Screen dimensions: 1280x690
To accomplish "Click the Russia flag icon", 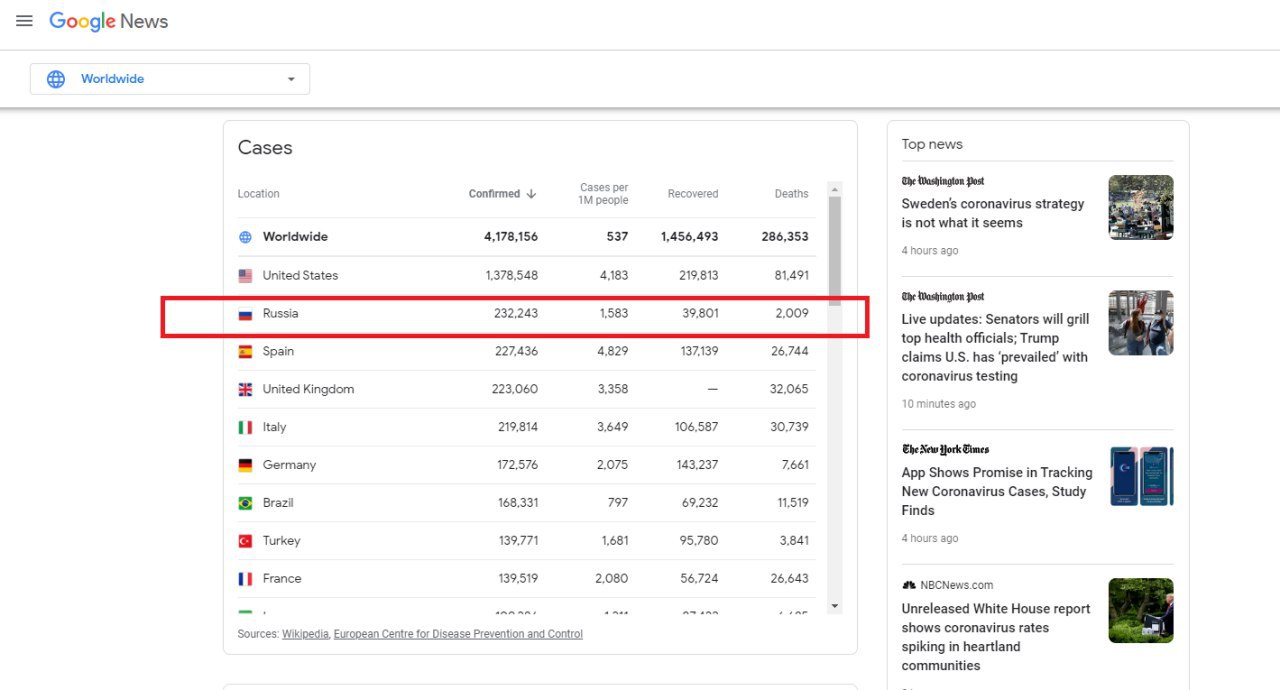I will 245,313.
